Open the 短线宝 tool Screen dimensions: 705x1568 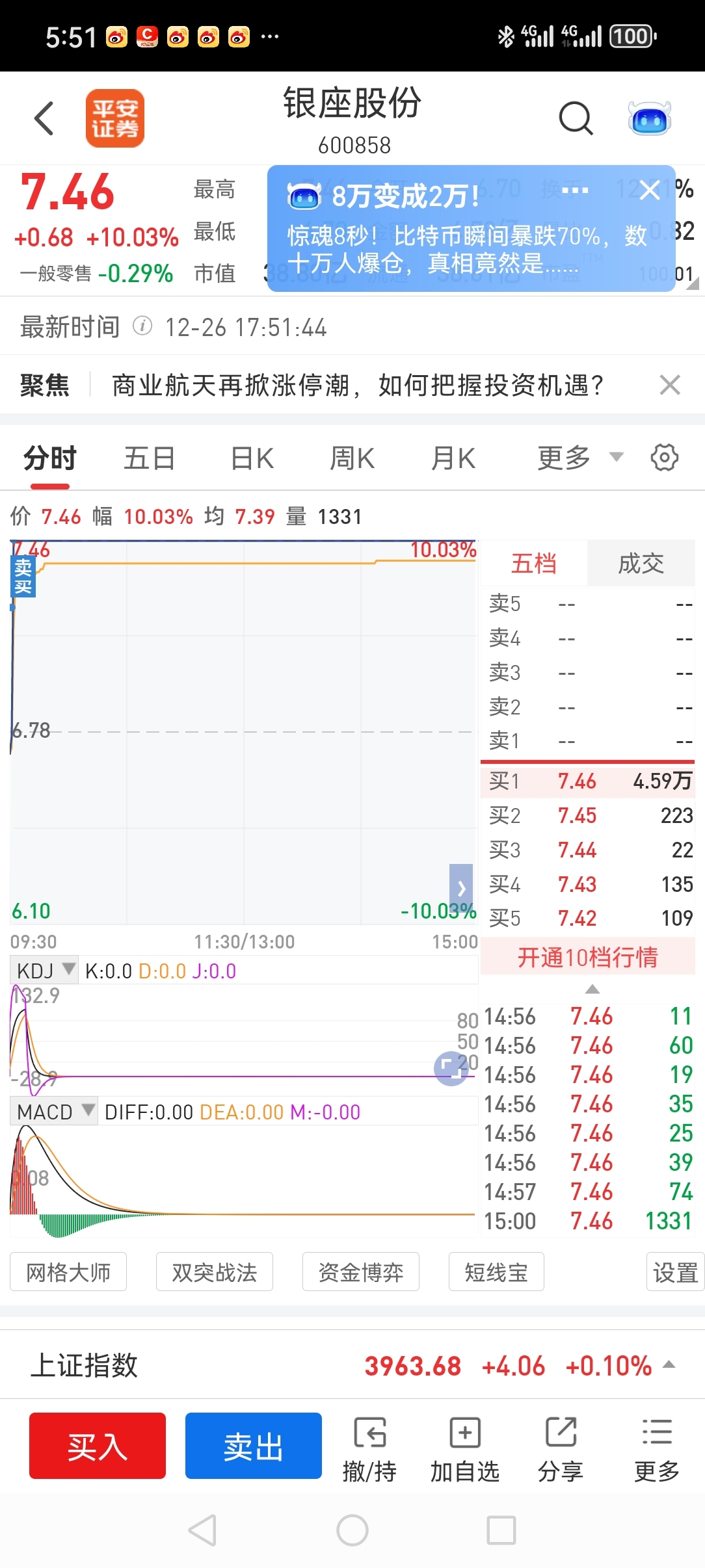[496, 1272]
